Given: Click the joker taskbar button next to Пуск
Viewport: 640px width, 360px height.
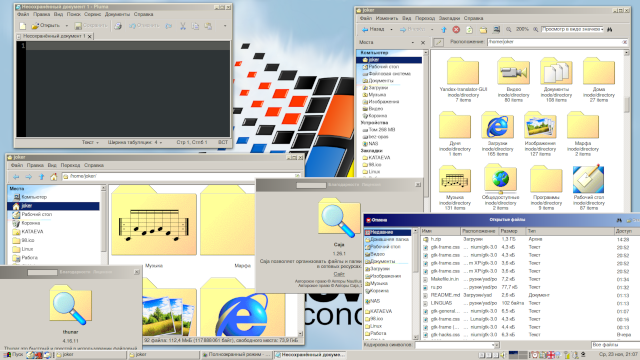Looking at the screenshot, I should tap(90, 355).
